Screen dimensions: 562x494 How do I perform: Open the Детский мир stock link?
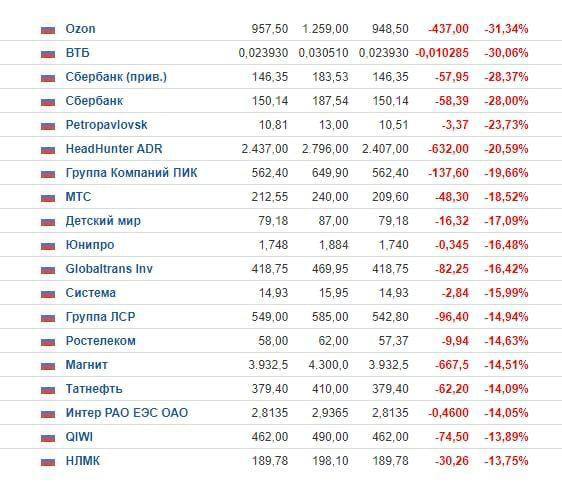pyautogui.click(x=103, y=221)
